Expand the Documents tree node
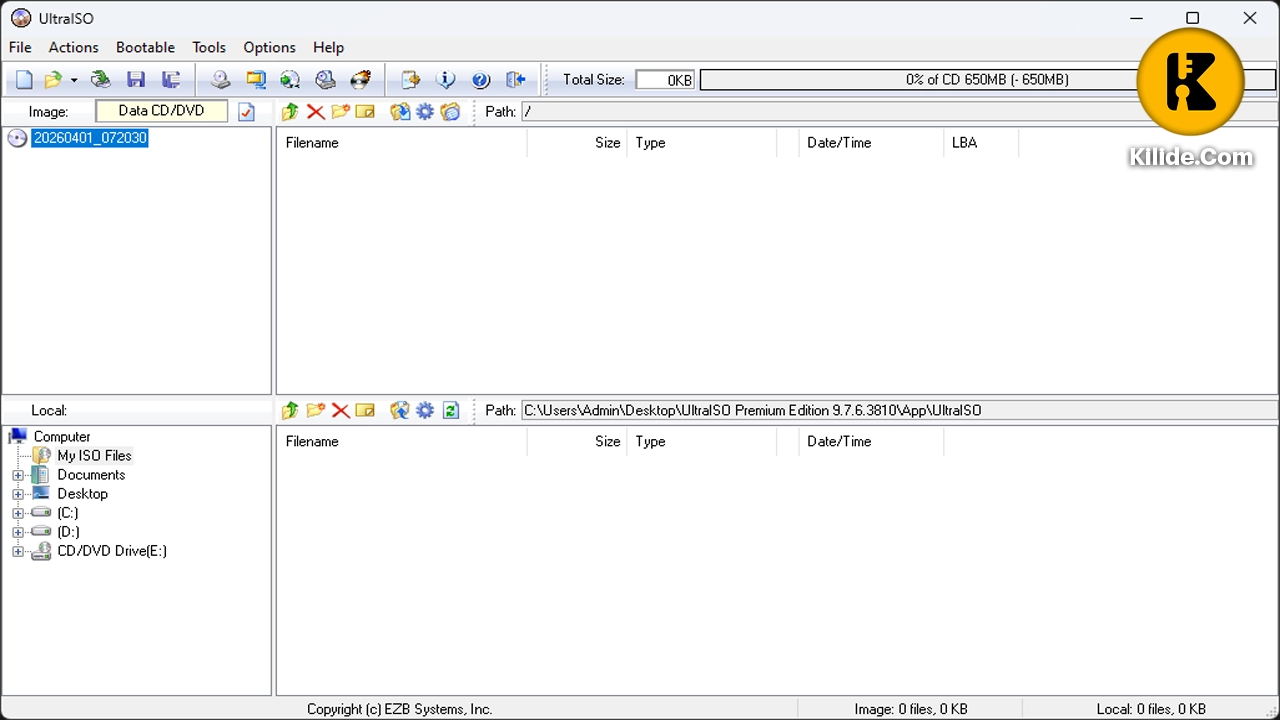Viewport: 1280px width, 720px height. (18, 475)
